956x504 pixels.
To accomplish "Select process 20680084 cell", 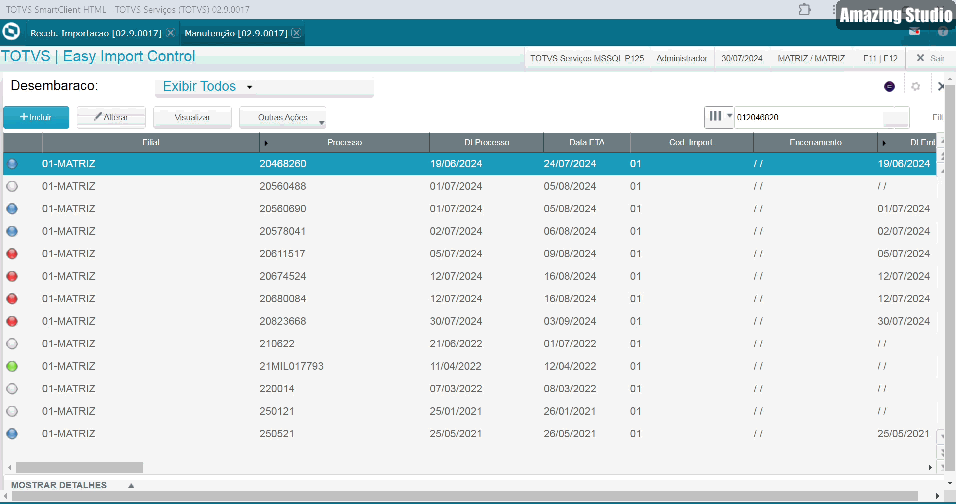I will pyautogui.click(x=283, y=299).
